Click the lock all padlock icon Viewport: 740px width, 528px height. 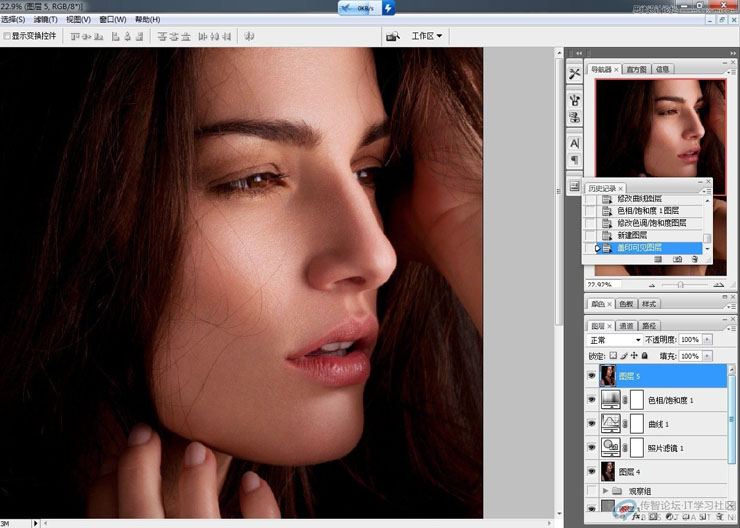[645, 356]
